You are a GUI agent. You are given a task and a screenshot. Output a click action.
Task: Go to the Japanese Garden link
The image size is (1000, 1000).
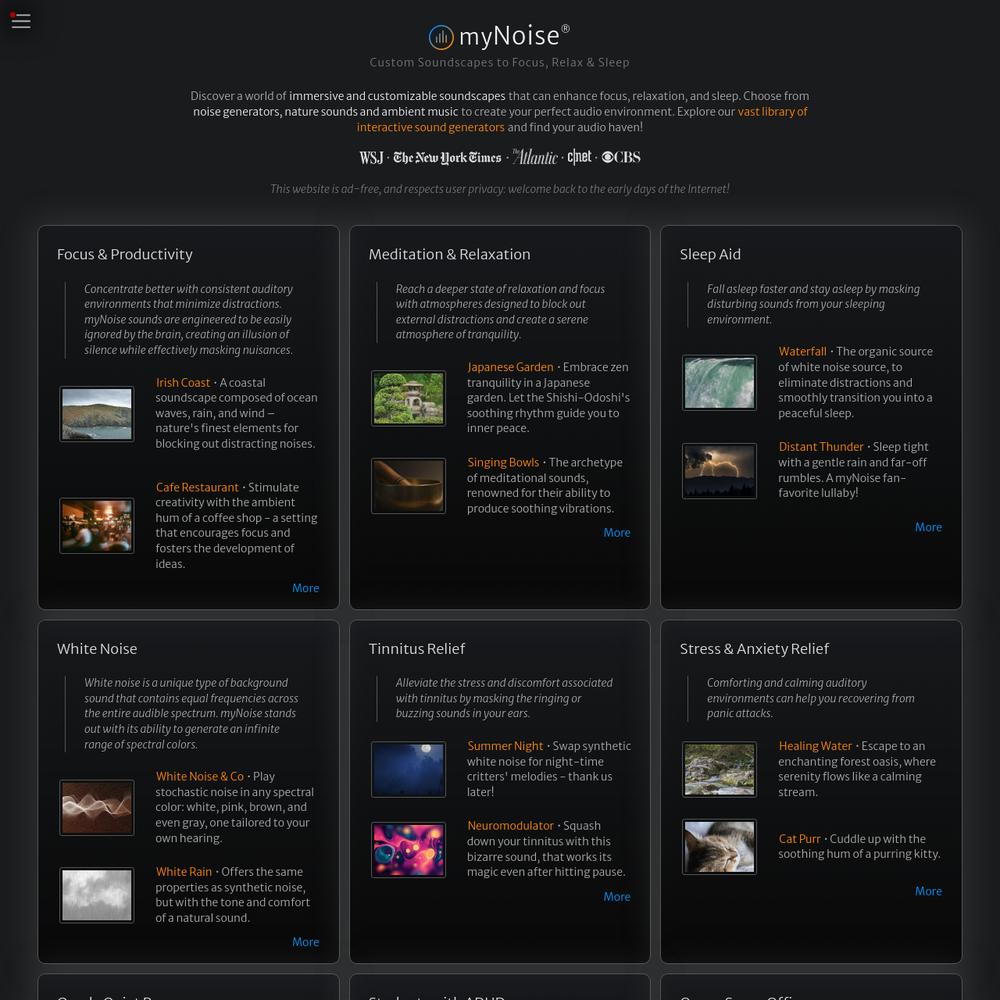coord(510,367)
